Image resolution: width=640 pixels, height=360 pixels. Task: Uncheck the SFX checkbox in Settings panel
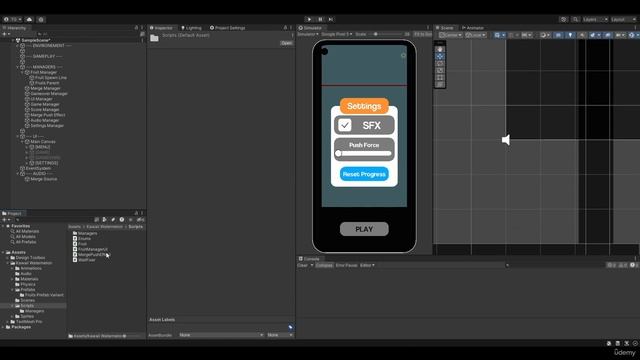click(x=345, y=125)
